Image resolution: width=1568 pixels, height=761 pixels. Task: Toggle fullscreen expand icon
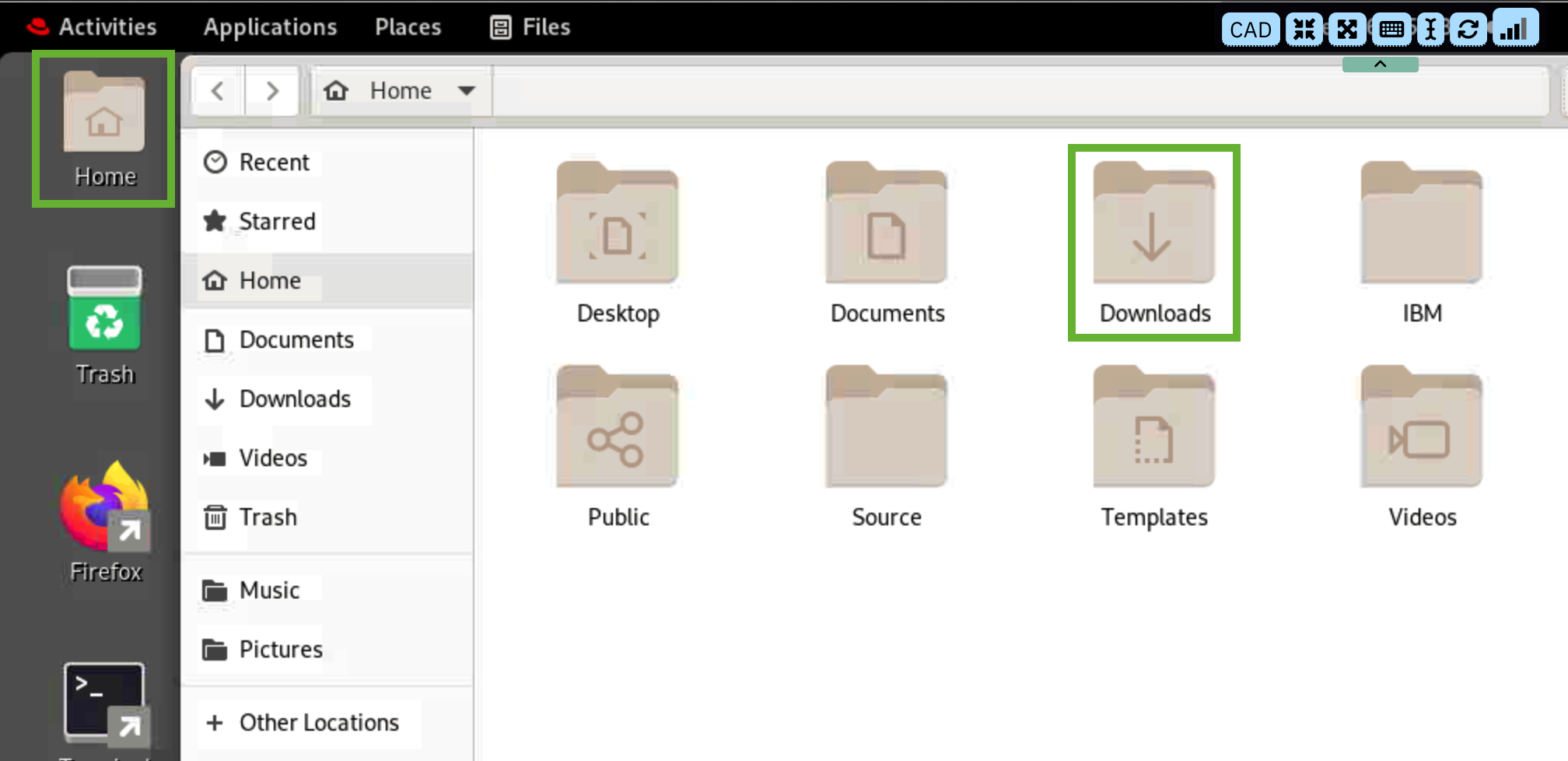1347,30
